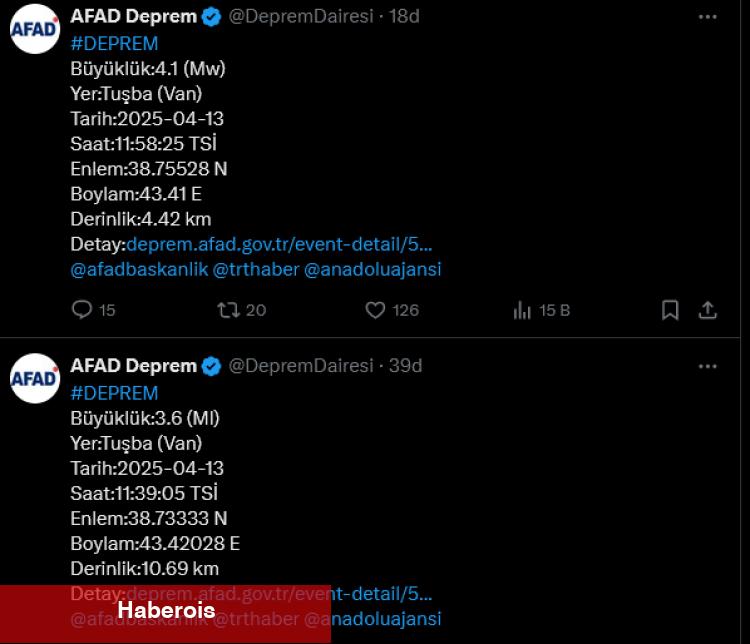This screenshot has height=644, width=750.
Task: Click AFAD profile avatar on second tweet
Action: tap(34, 378)
